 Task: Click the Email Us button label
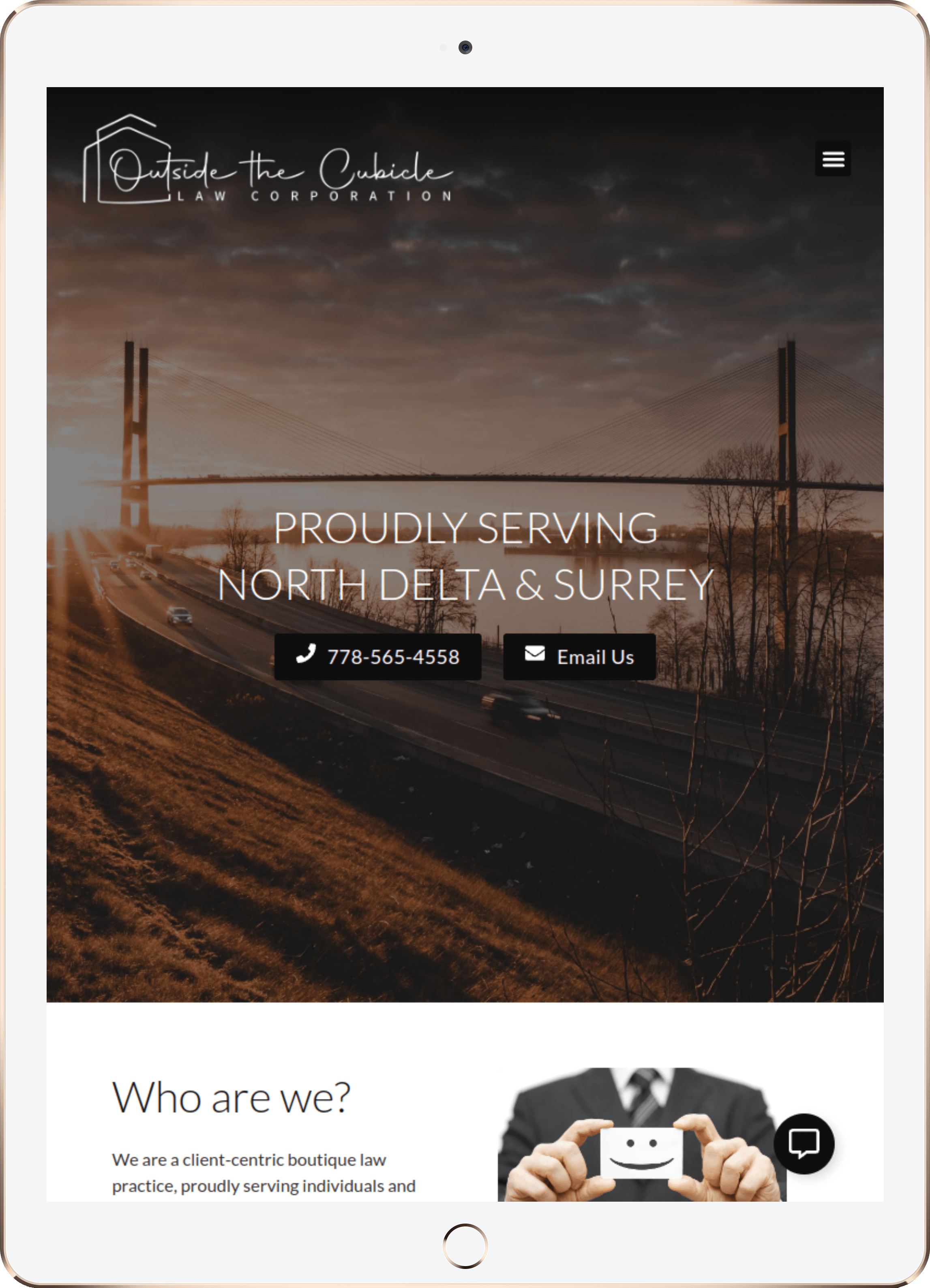(x=596, y=657)
